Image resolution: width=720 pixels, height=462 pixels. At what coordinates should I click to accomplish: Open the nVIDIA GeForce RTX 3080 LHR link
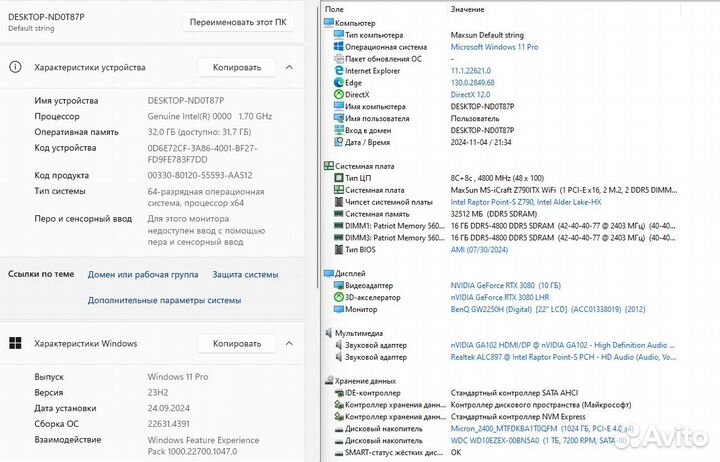click(500, 297)
